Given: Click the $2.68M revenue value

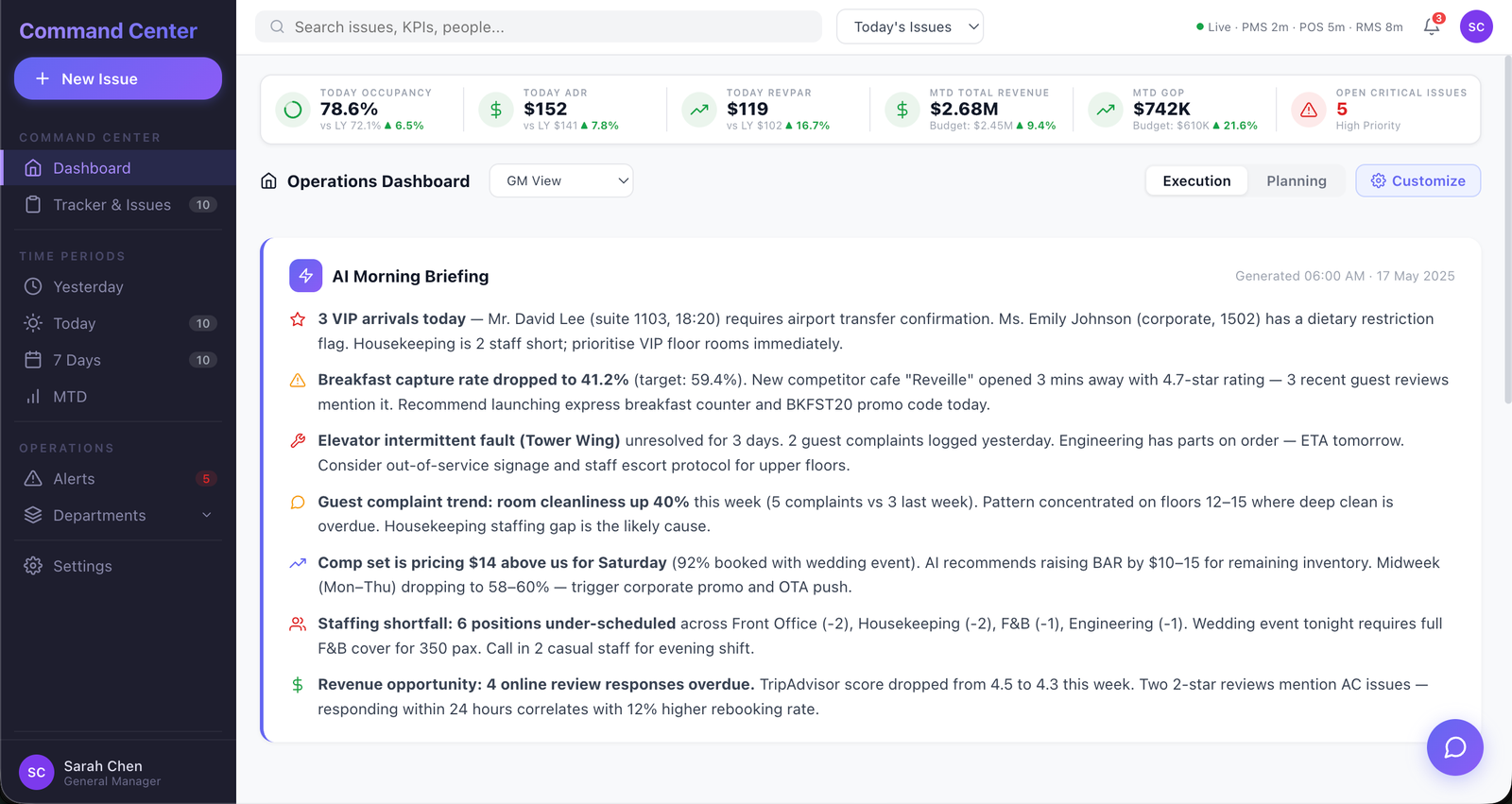Looking at the screenshot, I should coord(964,109).
